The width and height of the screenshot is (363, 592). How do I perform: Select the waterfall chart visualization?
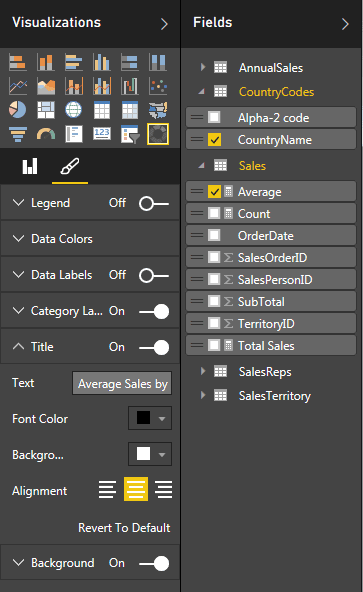[x=130, y=86]
